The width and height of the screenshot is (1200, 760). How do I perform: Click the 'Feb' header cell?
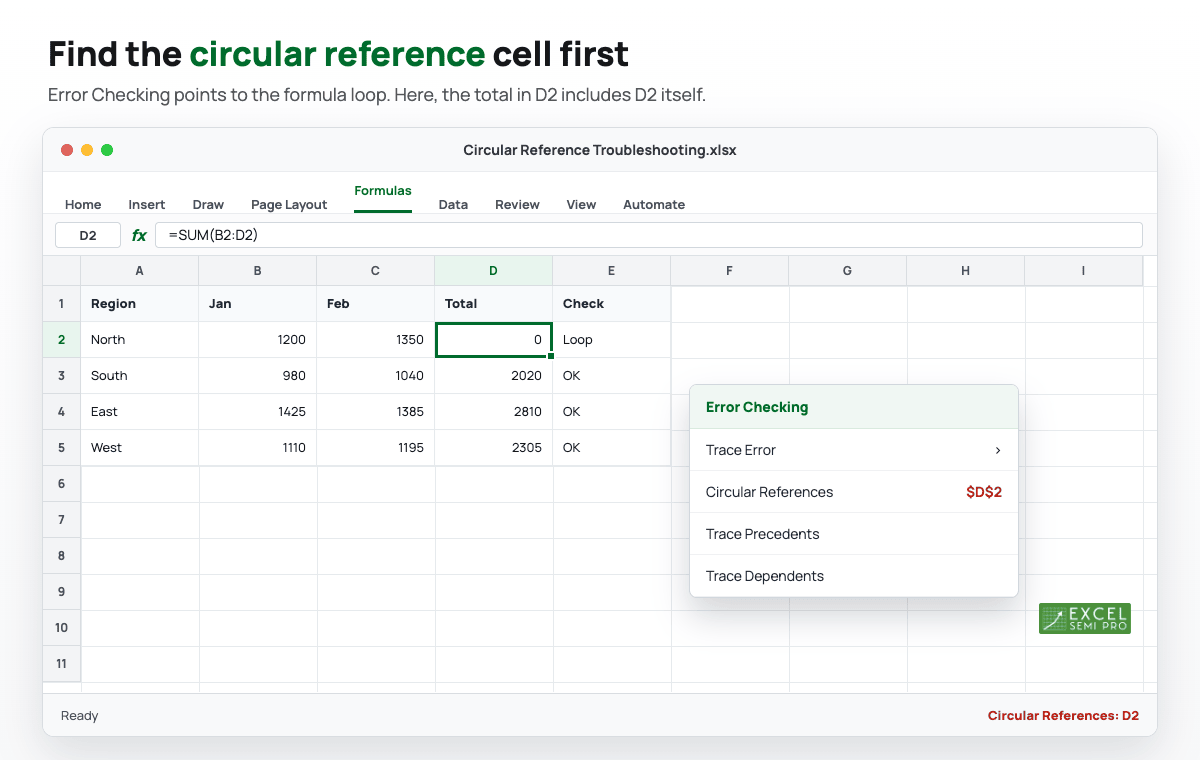375,303
